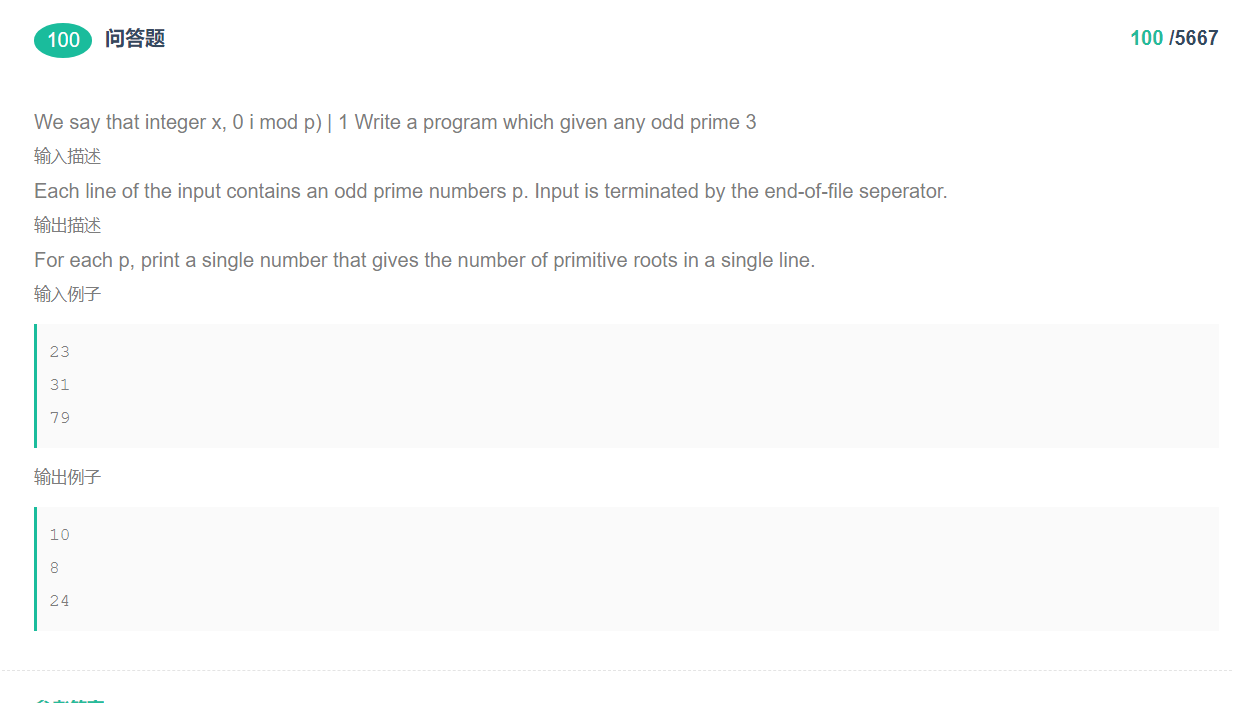The width and height of the screenshot is (1233, 703).
Task: Click the "We say that integer x" problem statement
Action: pyautogui.click(x=394, y=122)
